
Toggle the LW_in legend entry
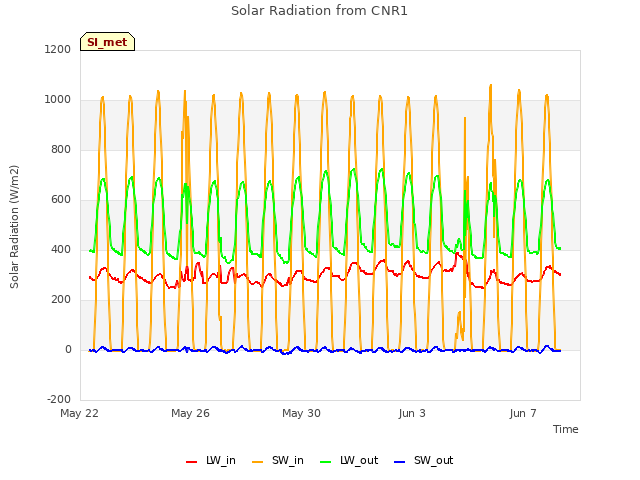pyautogui.click(x=211, y=460)
